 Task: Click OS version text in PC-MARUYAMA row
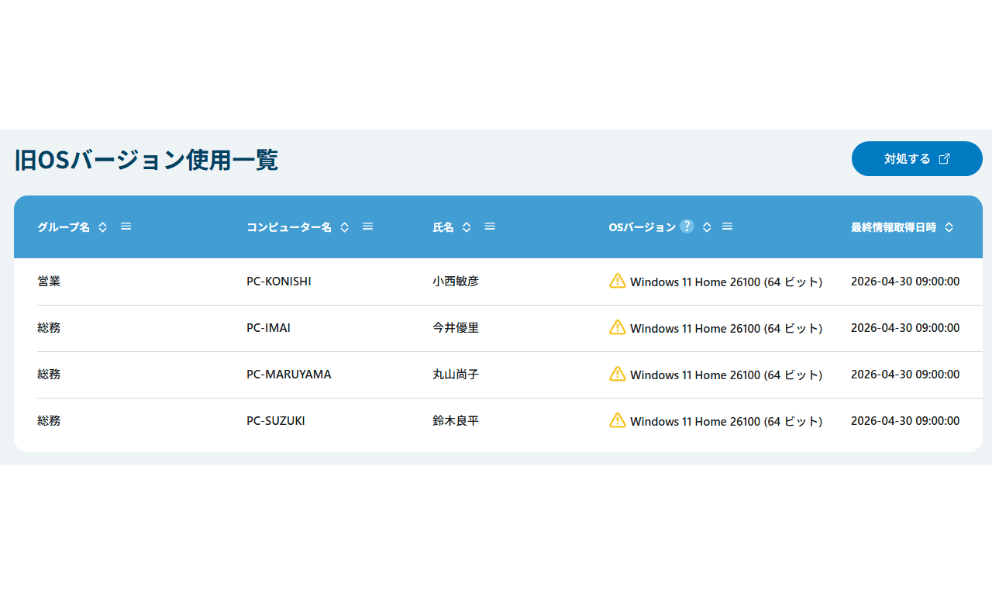point(726,375)
